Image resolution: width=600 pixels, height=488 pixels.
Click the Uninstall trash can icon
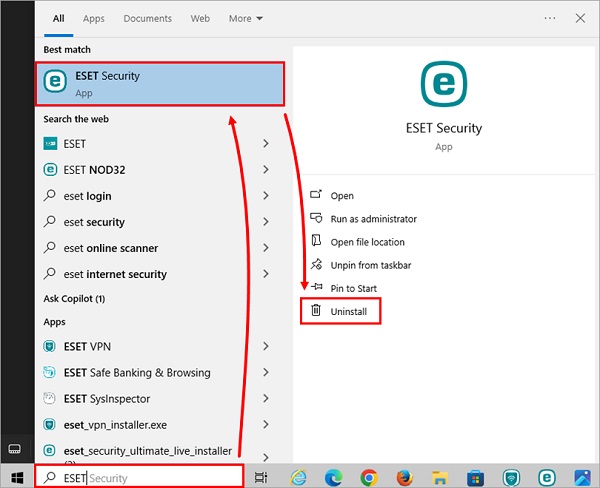click(316, 310)
